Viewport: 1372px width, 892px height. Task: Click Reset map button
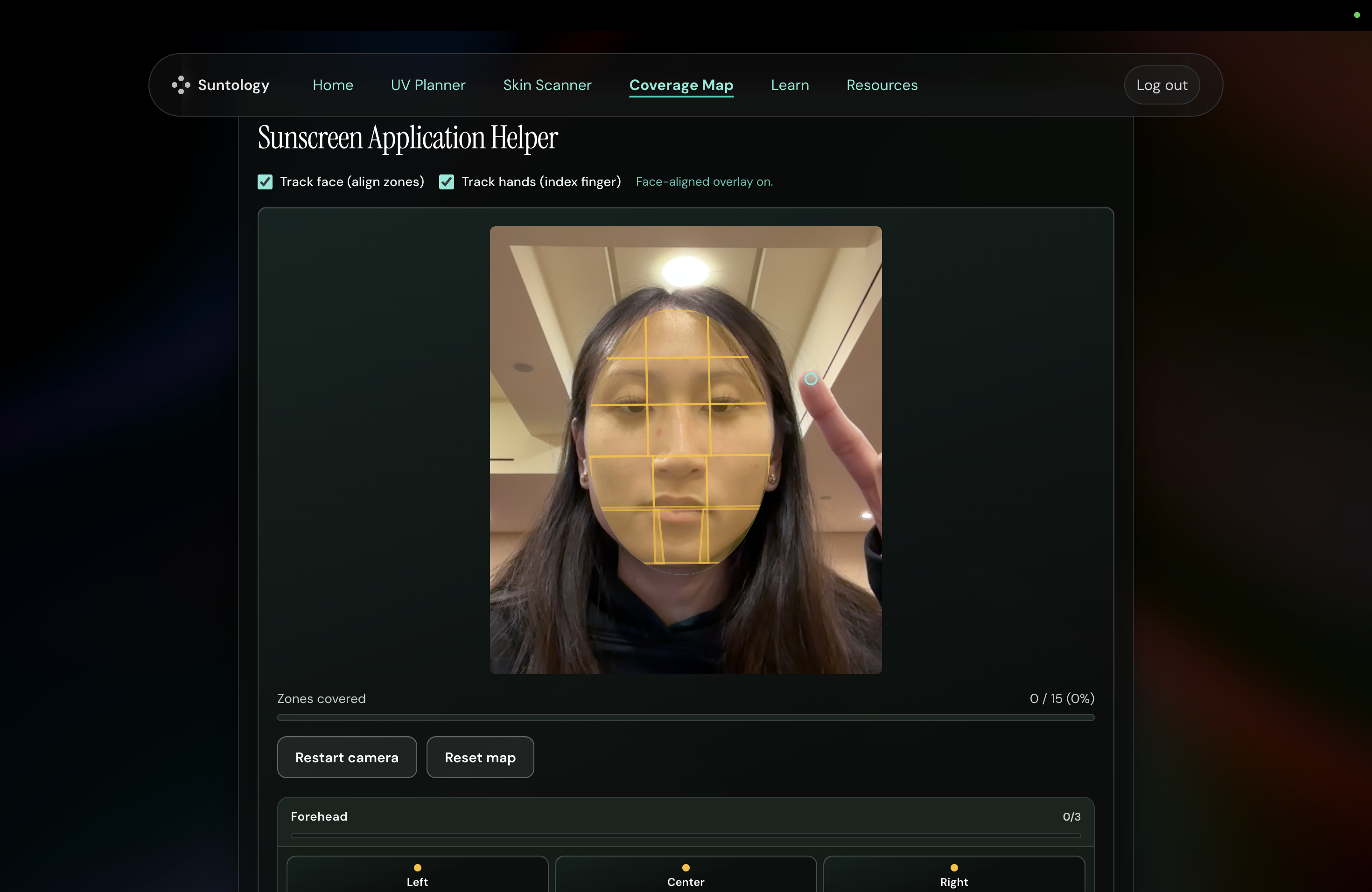[x=480, y=757]
